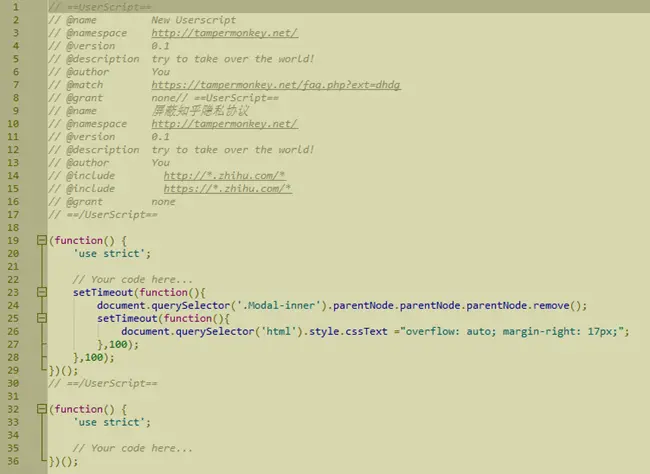650x474 pixels.
Task: Click 'none' grant value on line 16
Action: 163,202
